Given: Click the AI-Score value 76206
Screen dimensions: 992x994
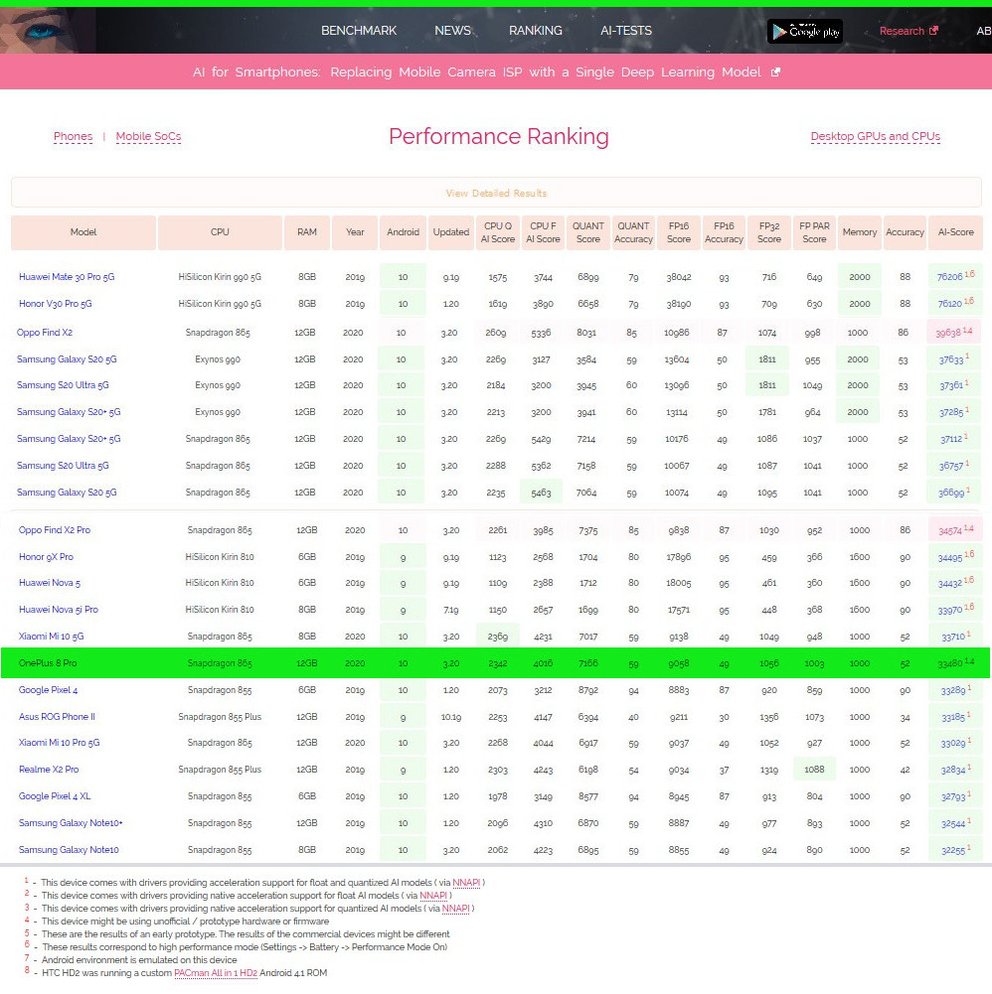Looking at the screenshot, I should pyautogui.click(x=950, y=277).
